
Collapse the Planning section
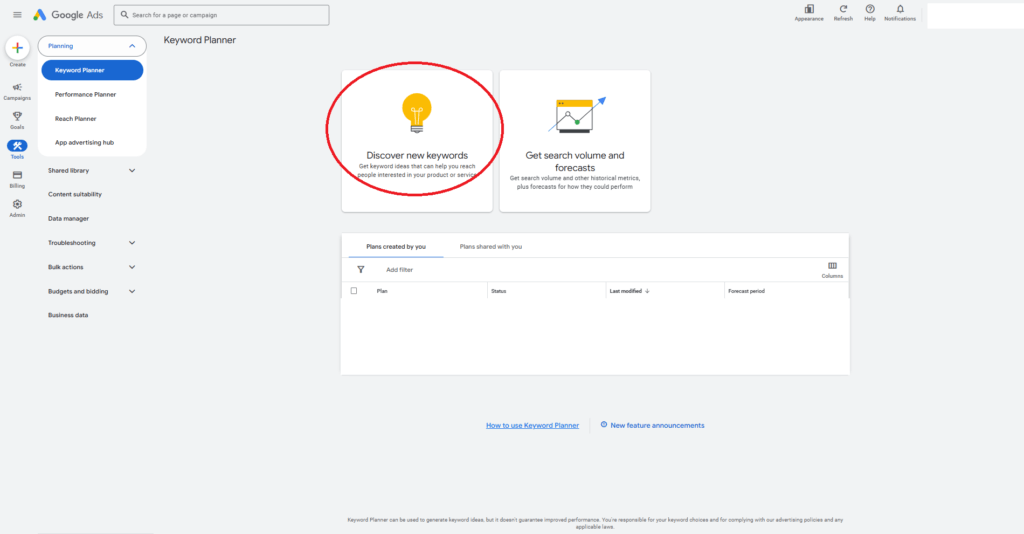132,46
